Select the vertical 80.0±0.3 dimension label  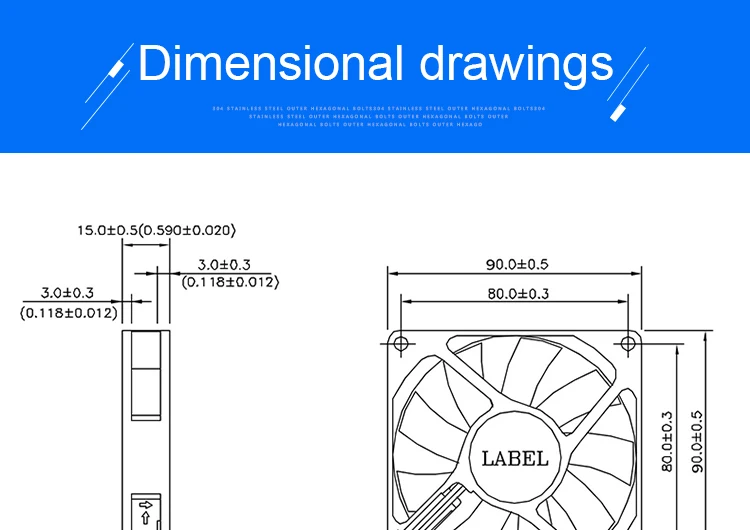pyautogui.click(x=667, y=441)
